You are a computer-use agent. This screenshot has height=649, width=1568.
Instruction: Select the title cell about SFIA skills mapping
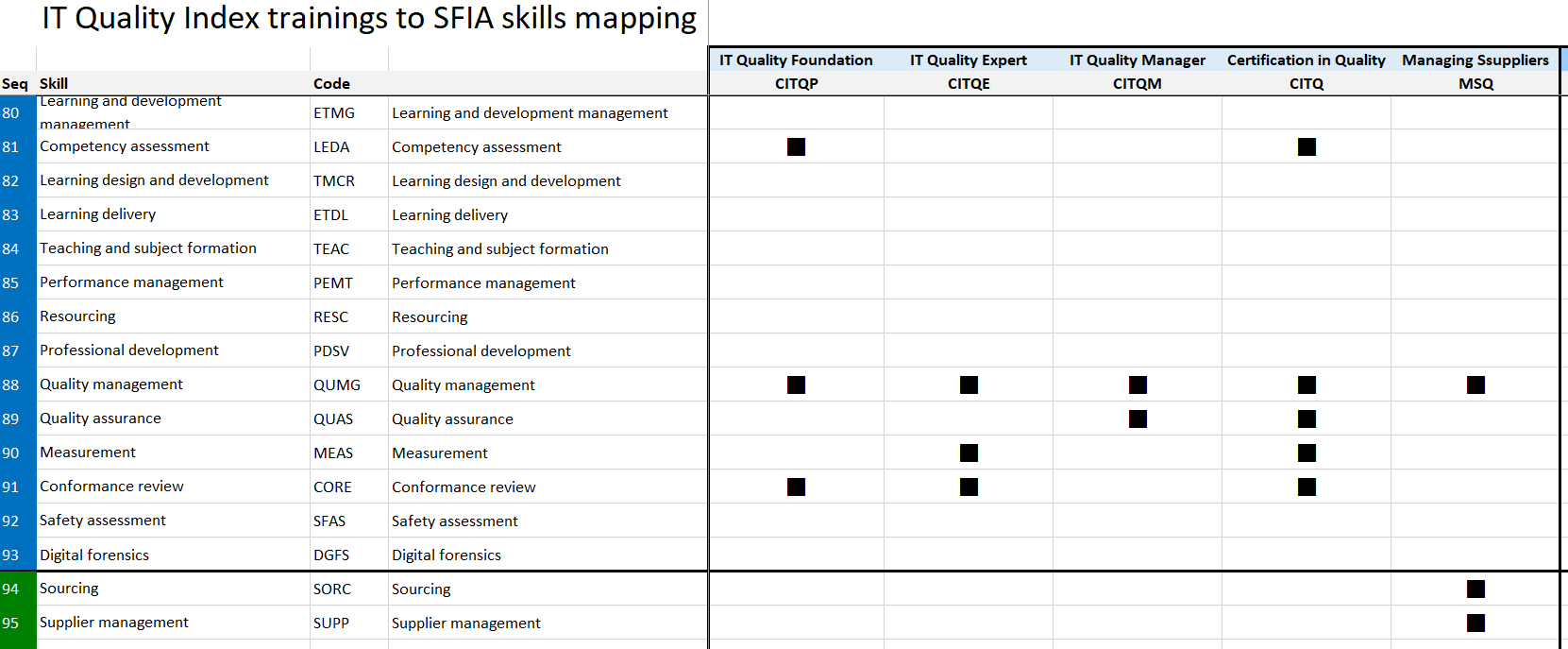click(x=369, y=18)
